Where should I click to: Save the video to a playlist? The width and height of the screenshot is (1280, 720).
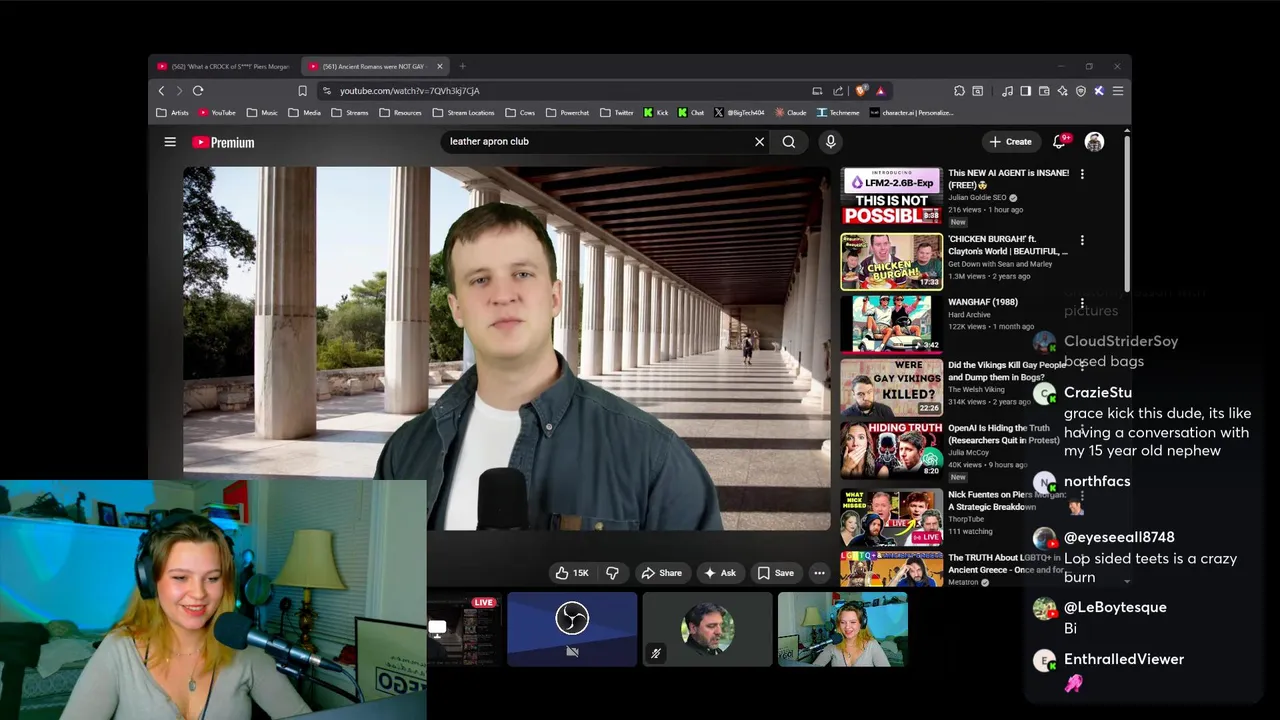point(776,573)
